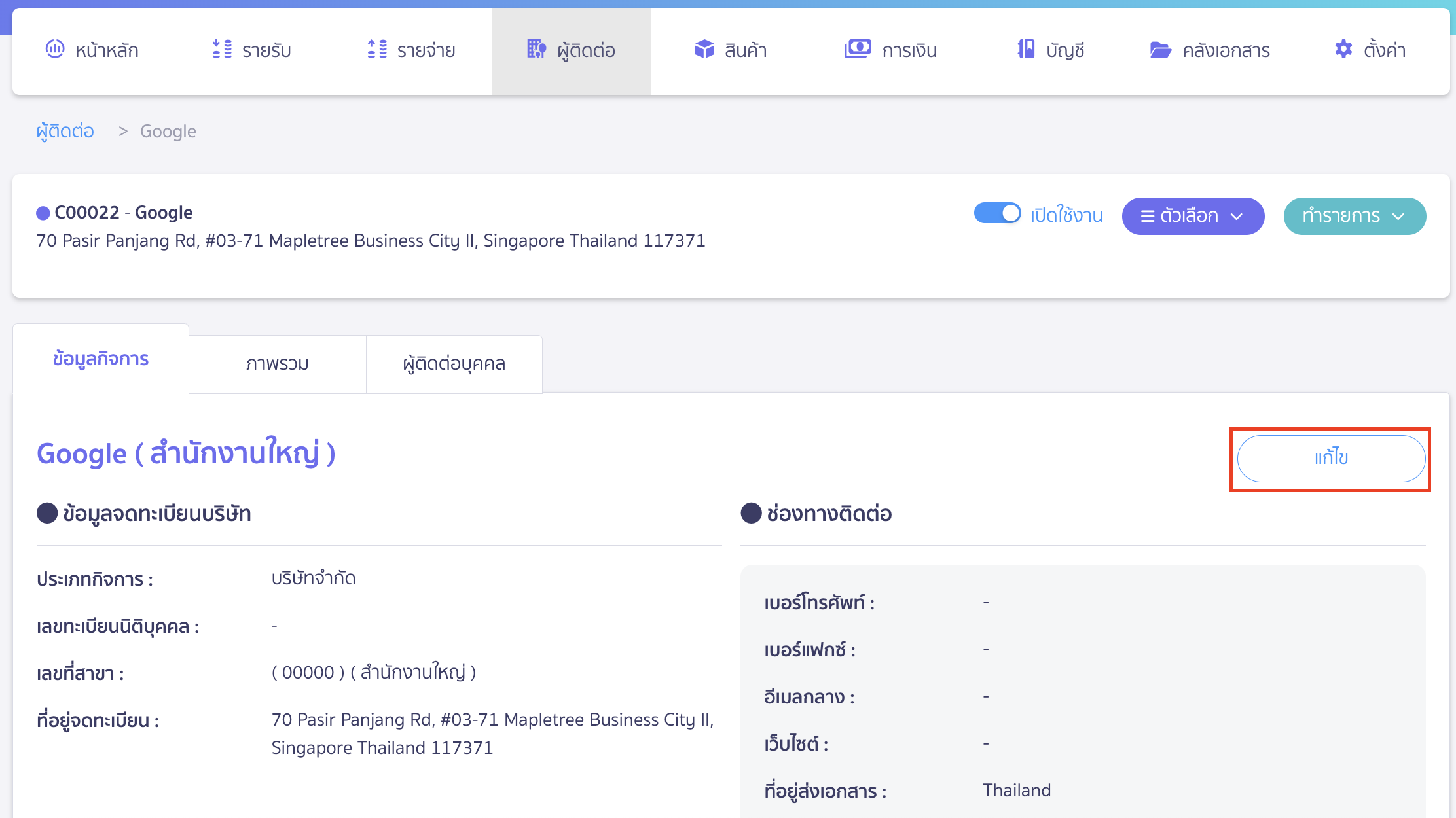Open the รายรับ menu
The image size is (1456, 818).
(251, 50)
